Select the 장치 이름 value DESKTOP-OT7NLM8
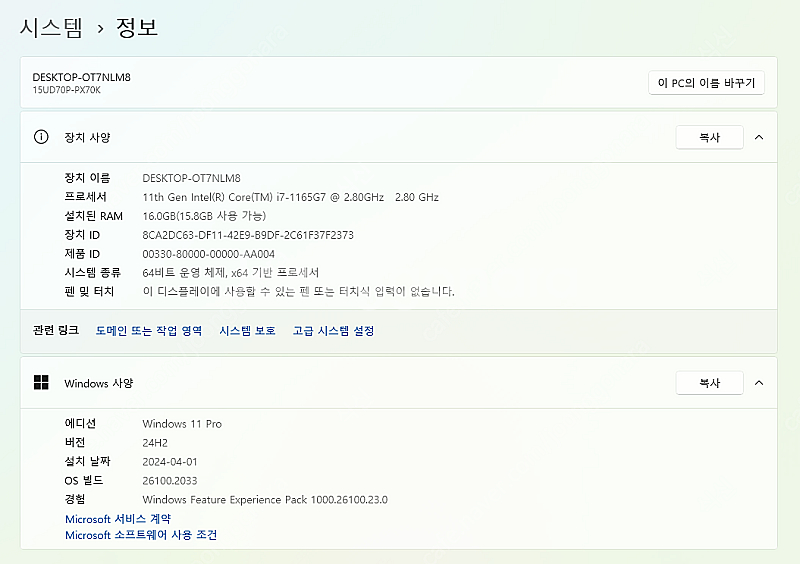800x564 pixels. (191, 178)
